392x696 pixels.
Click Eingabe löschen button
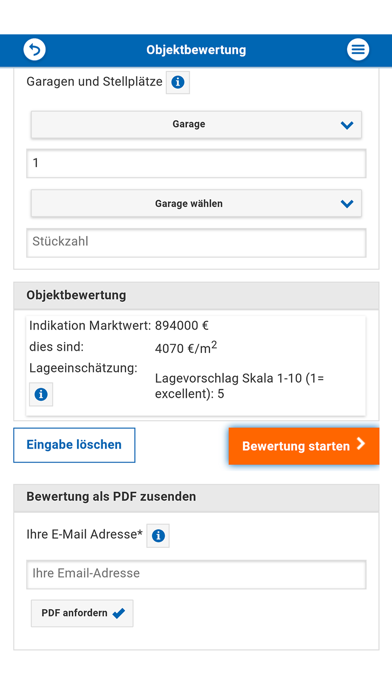(74, 445)
